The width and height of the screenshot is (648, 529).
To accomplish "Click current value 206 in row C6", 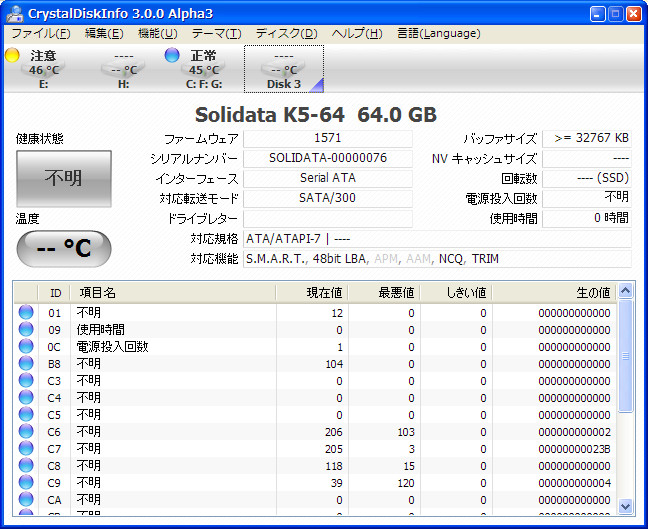I will tap(334, 432).
